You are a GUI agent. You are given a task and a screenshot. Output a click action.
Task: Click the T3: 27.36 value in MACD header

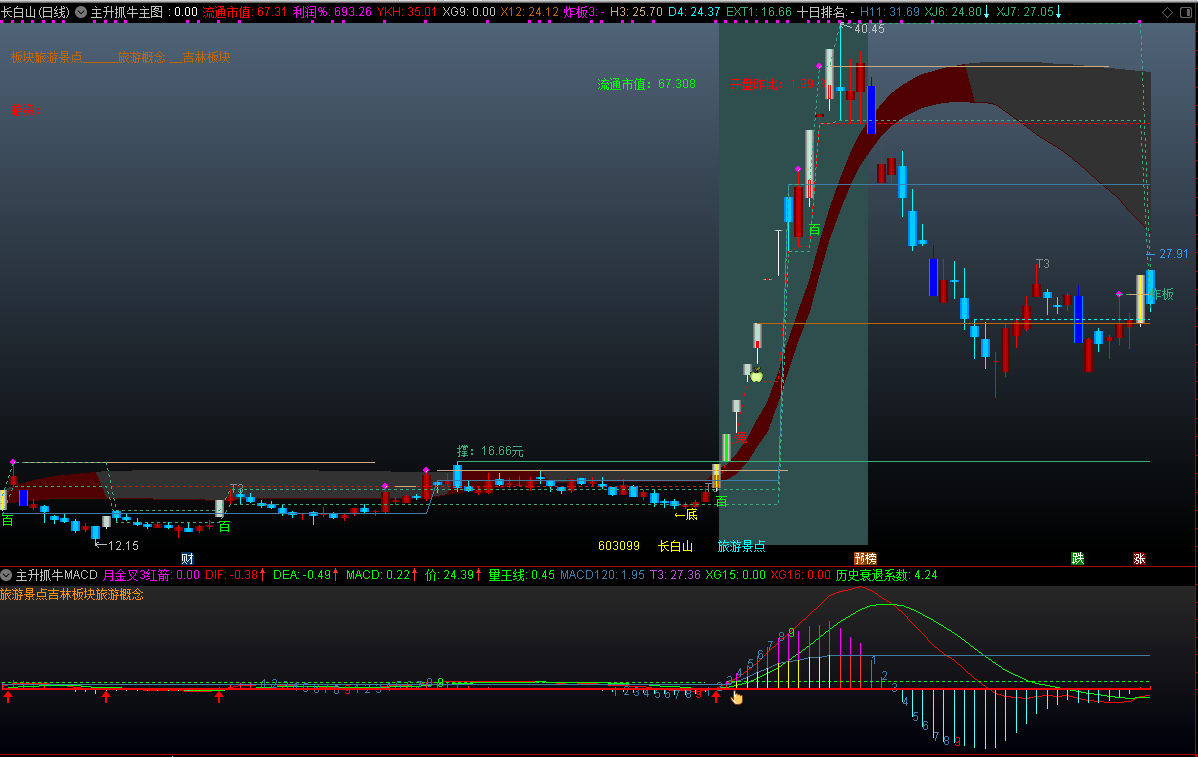pos(675,574)
